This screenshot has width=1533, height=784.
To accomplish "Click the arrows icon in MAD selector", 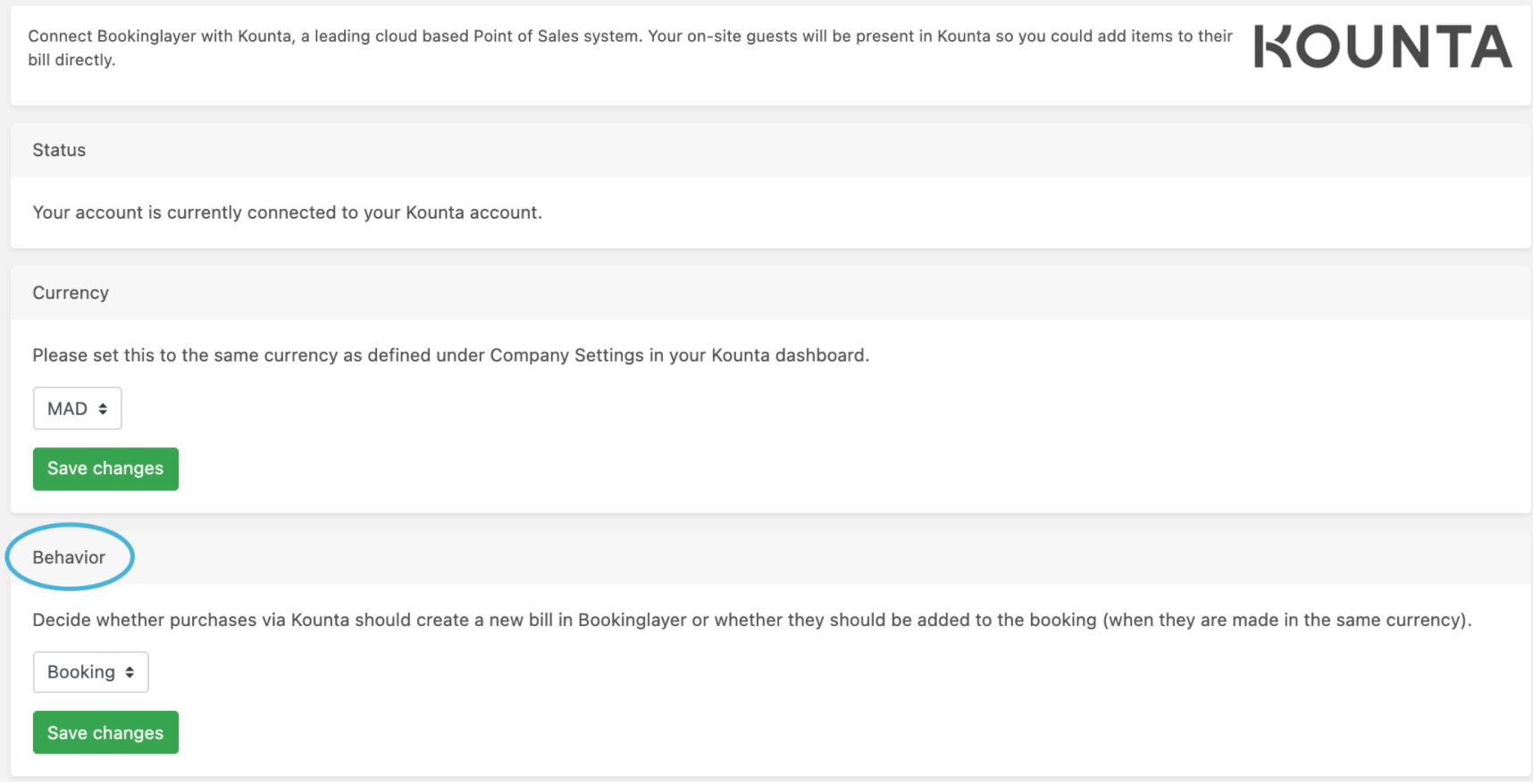I will point(103,409).
